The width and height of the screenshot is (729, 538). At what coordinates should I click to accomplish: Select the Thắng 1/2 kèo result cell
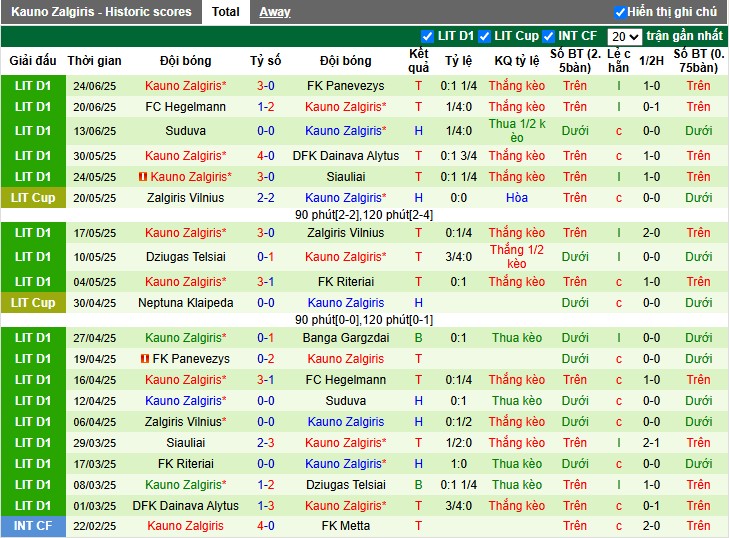pyautogui.click(x=517, y=257)
